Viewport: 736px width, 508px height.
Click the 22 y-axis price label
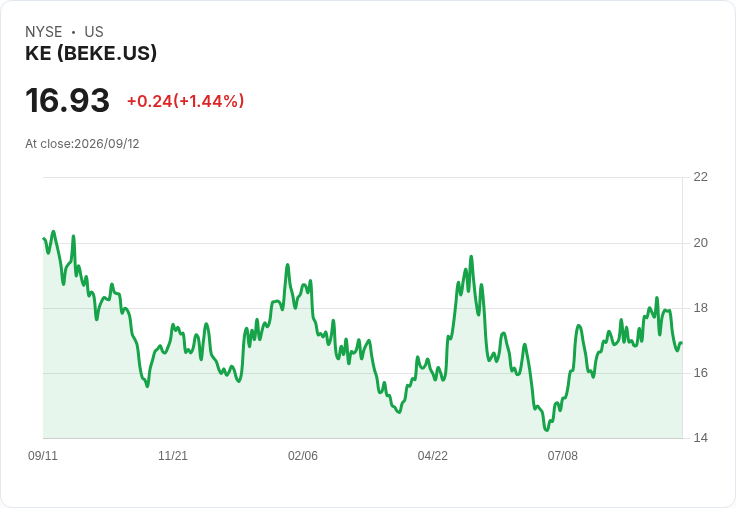tap(700, 177)
